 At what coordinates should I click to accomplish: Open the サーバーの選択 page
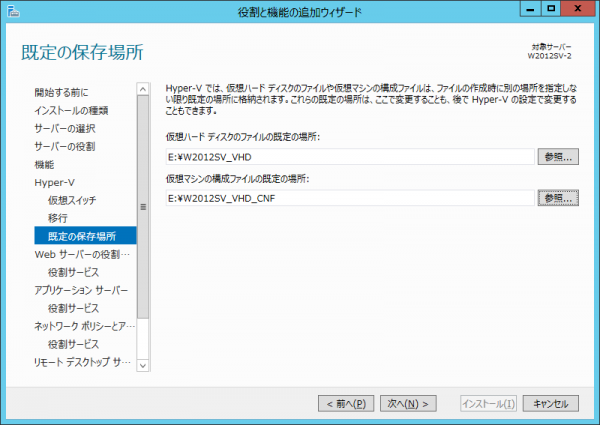pyautogui.click(x=64, y=128)
